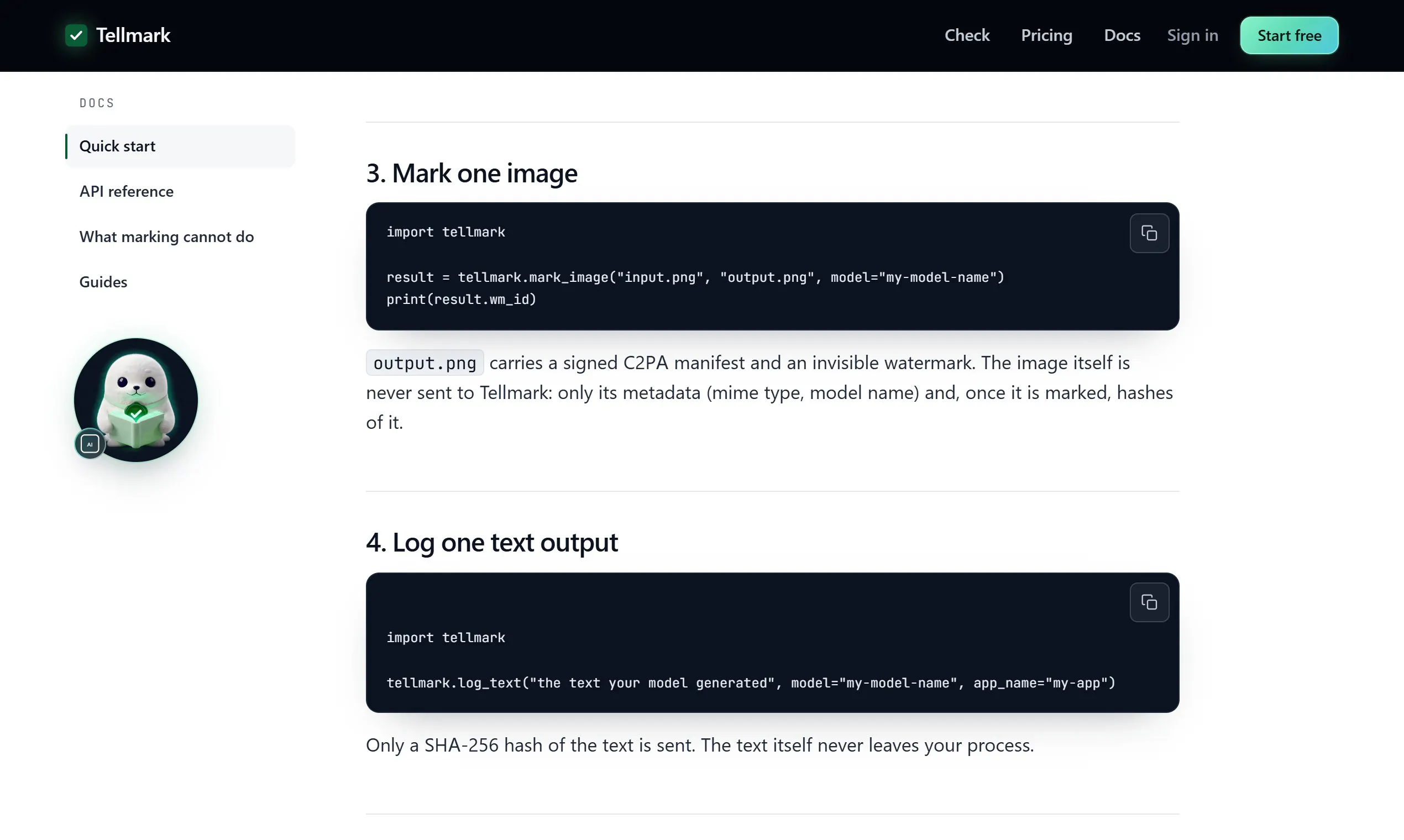This screenshot has width=1404, height=840.
Task: Select Quick start in docs sidebar
Action: 180,146
